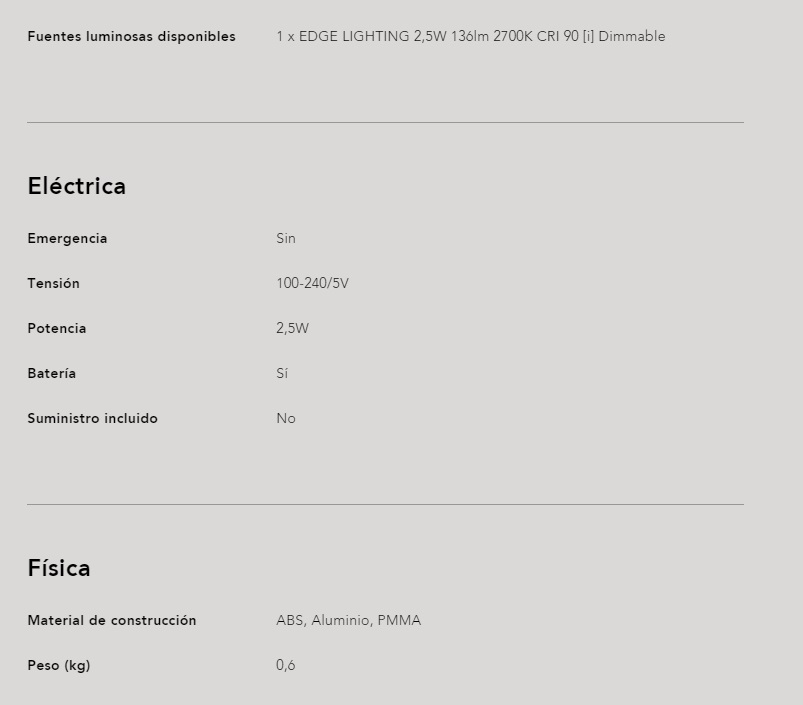Click the Potencia label
Image resolution: width=803 pixels, height=705 pixels.
57,328
